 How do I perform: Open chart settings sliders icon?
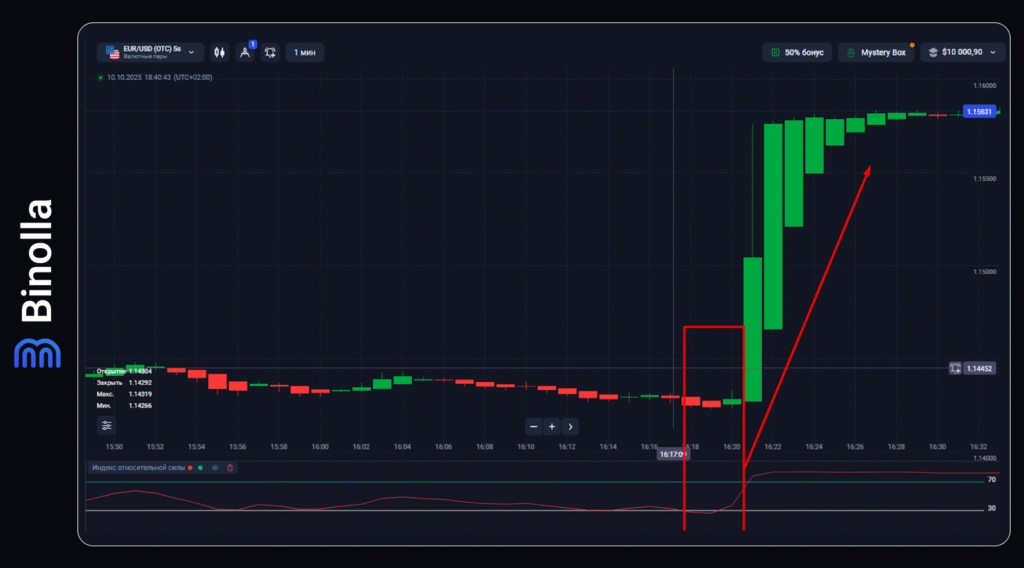(107, 425)
